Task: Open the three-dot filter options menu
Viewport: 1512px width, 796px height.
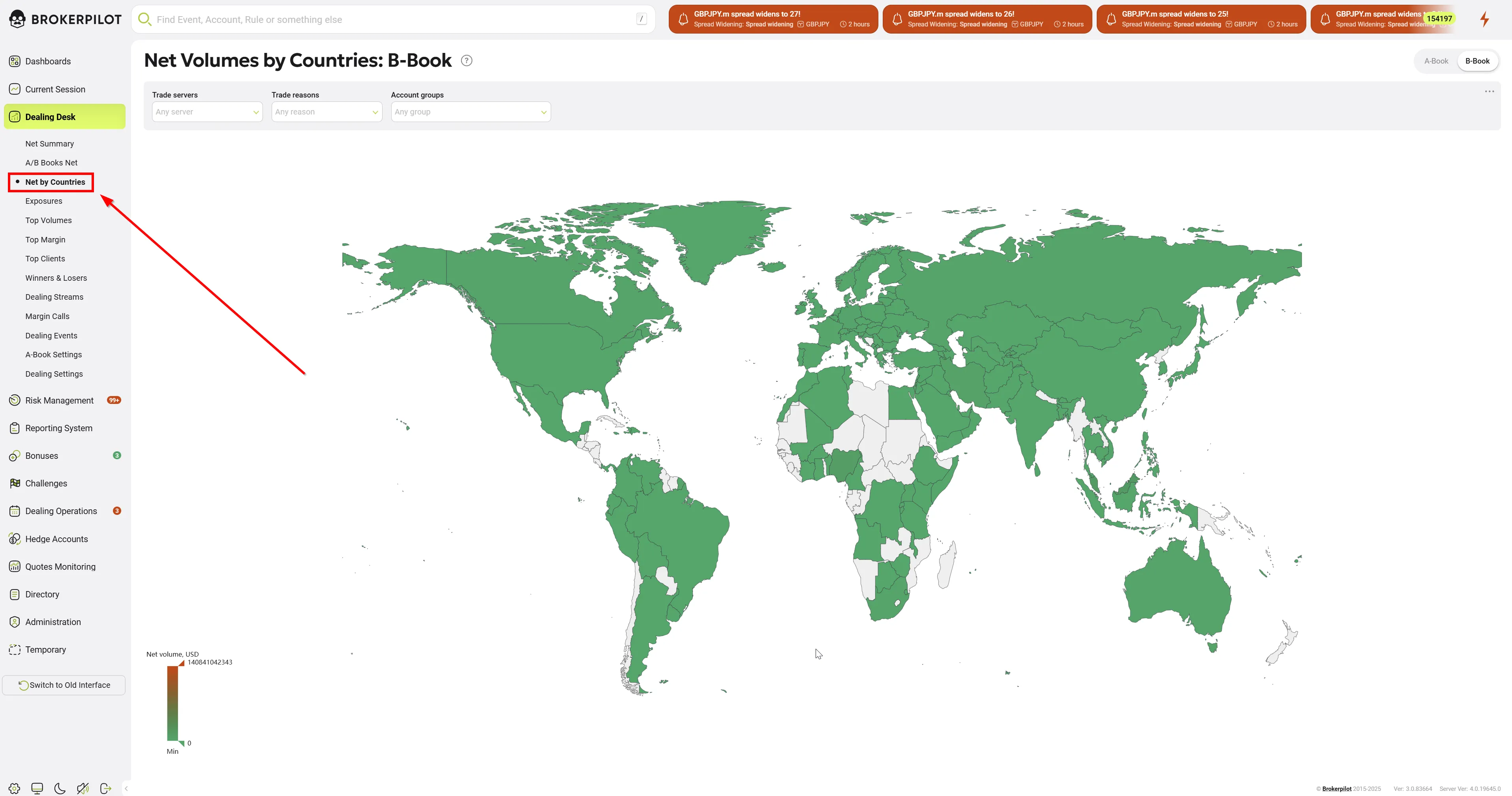Action: (1489, 92)
